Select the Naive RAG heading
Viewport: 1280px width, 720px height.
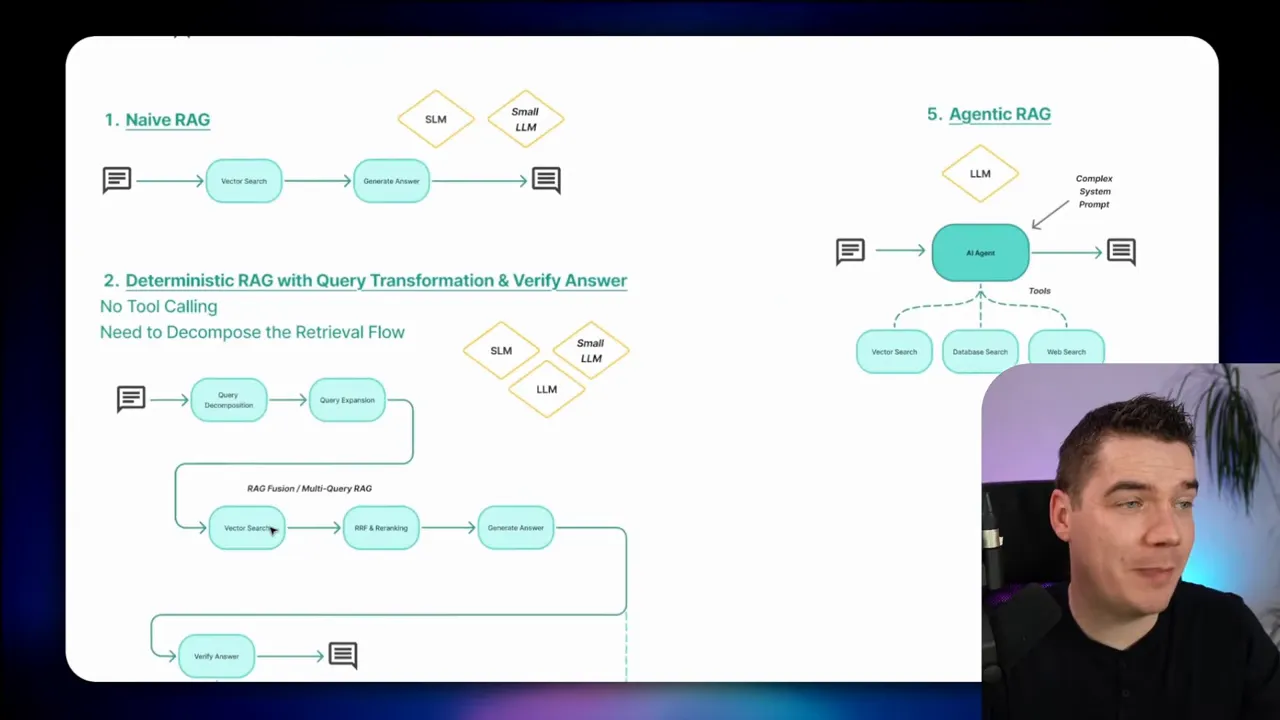pyautogui.click(x=168, y=119)
